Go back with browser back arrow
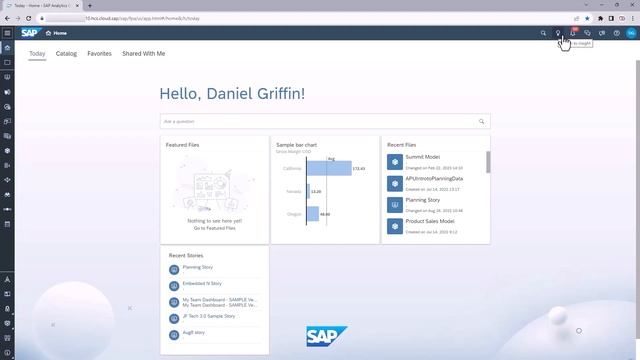Screen dimensions: 640x360 pyautogui.click(x=7, y=18)
